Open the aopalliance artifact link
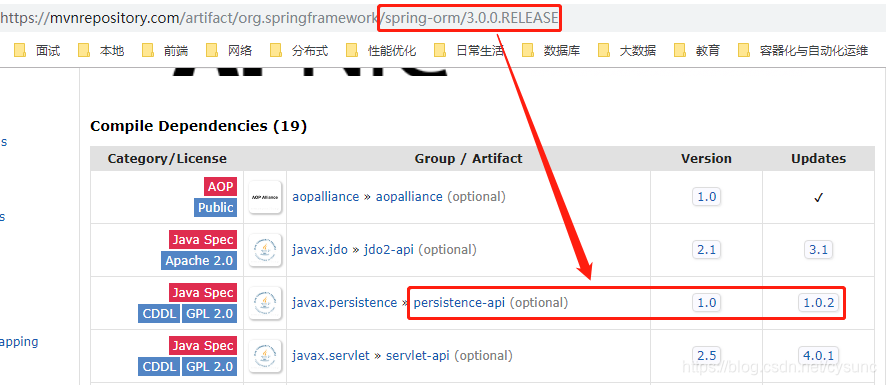This screenshot has height=385, width=886. 409,197
